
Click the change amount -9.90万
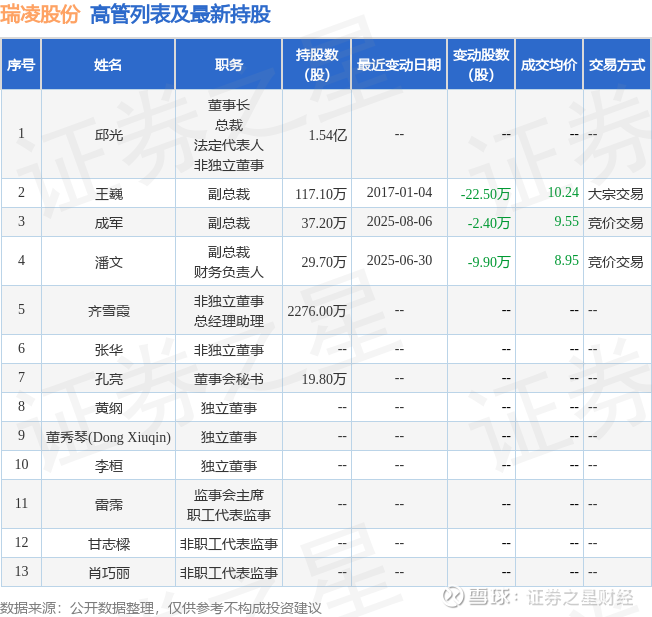[x=489, y=262]
